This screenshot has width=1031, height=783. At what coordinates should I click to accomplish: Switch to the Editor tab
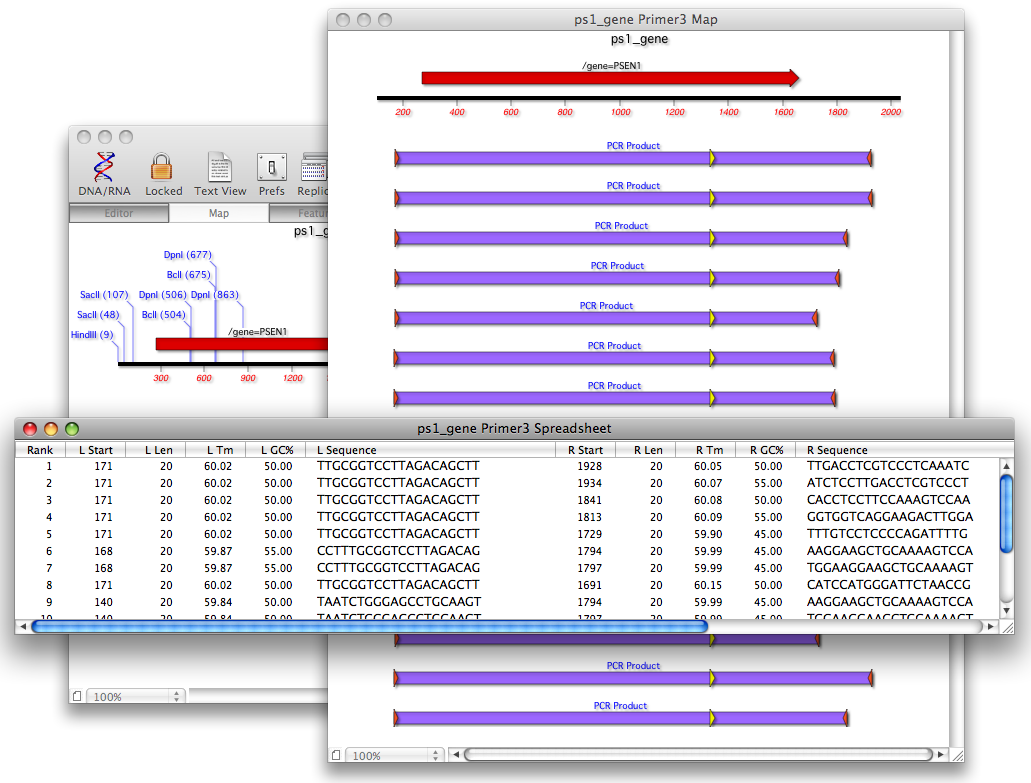tap(118, 212)
